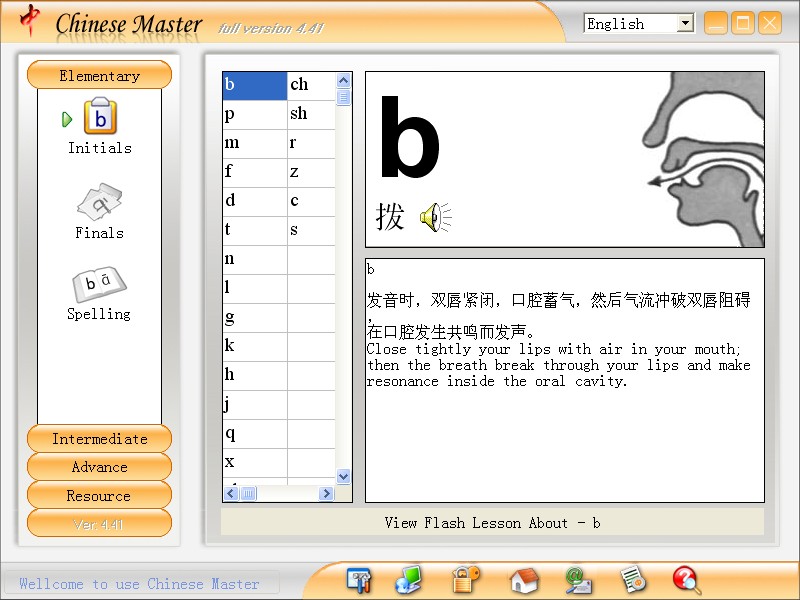800x600 pixels.
Task: Expand the Advance section
Action: (x=99, y=467)
